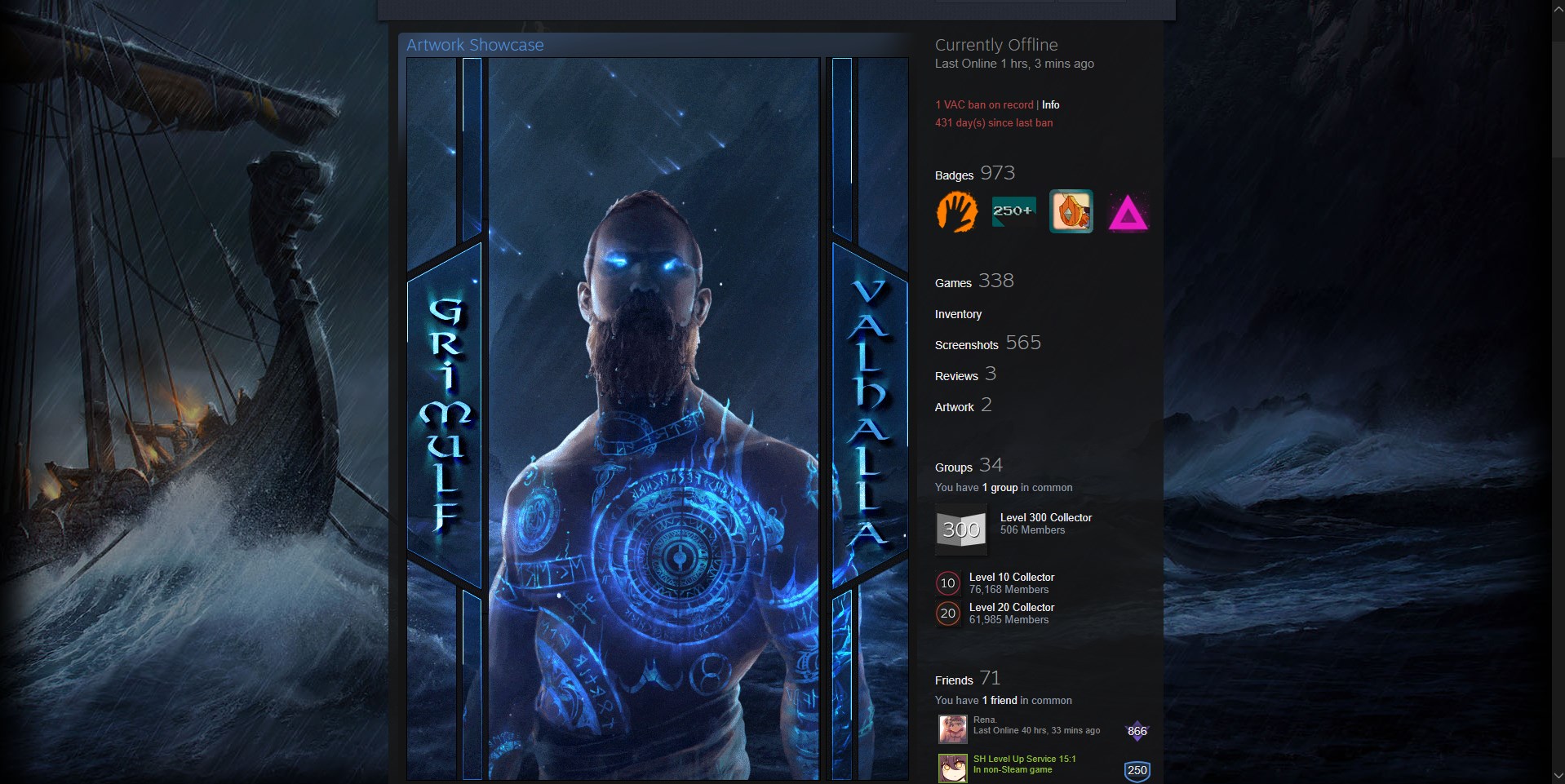Viewport: 1565px width, 784px height.
Task: Open the Level 10 Collector group name
Action: [1012, 577]
